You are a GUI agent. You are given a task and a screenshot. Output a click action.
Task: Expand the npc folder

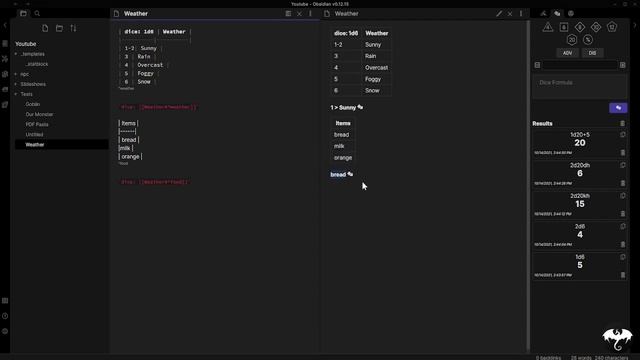pyautogui.click(x=24, y=74)
